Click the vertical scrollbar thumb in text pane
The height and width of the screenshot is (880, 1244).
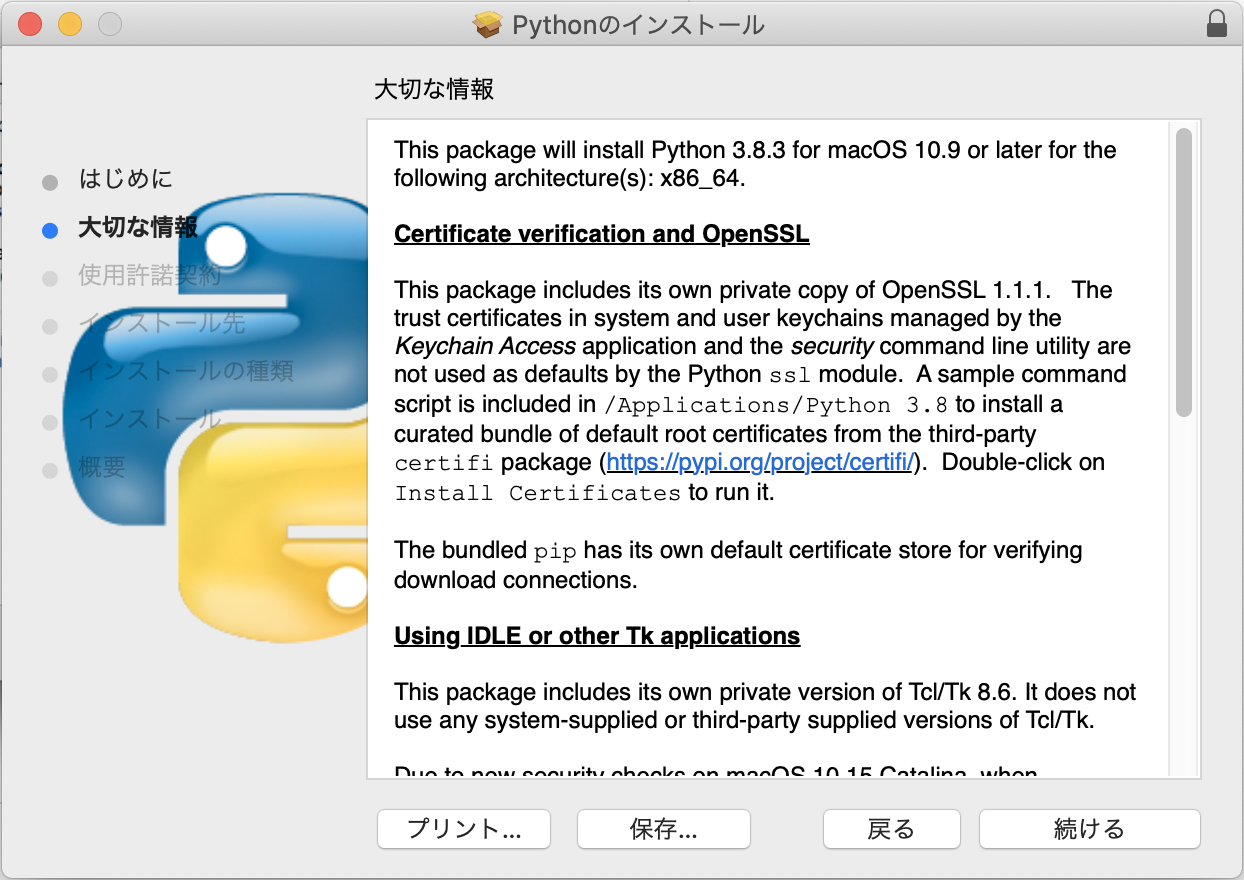(1184, 272)
